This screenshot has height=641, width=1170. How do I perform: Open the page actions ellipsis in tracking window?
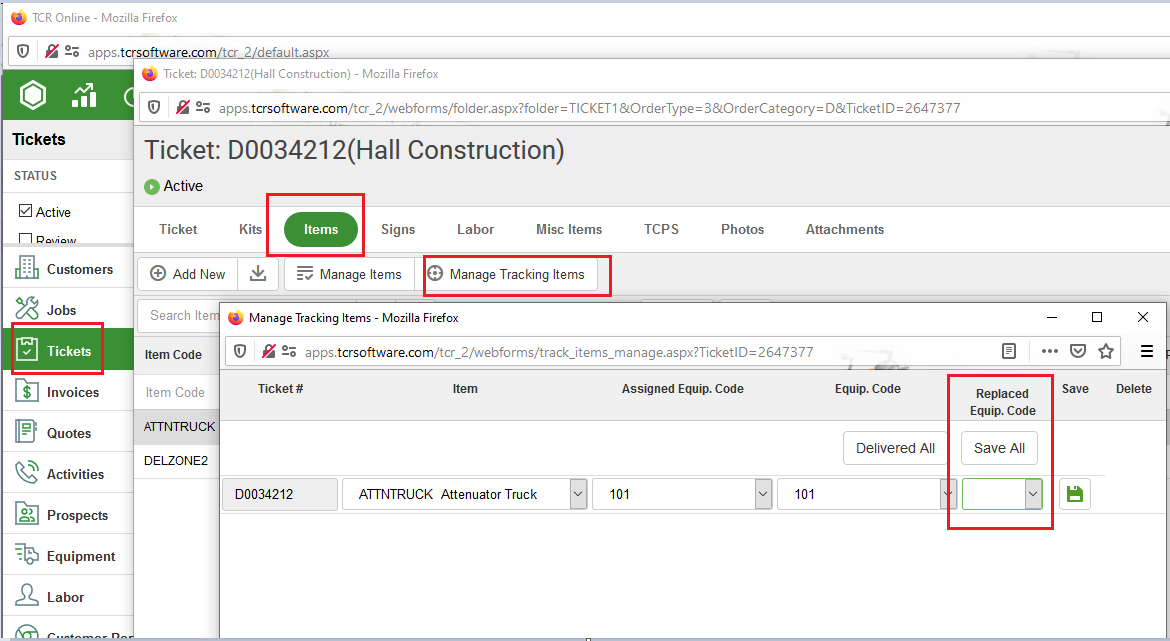tap(1049, 351)
